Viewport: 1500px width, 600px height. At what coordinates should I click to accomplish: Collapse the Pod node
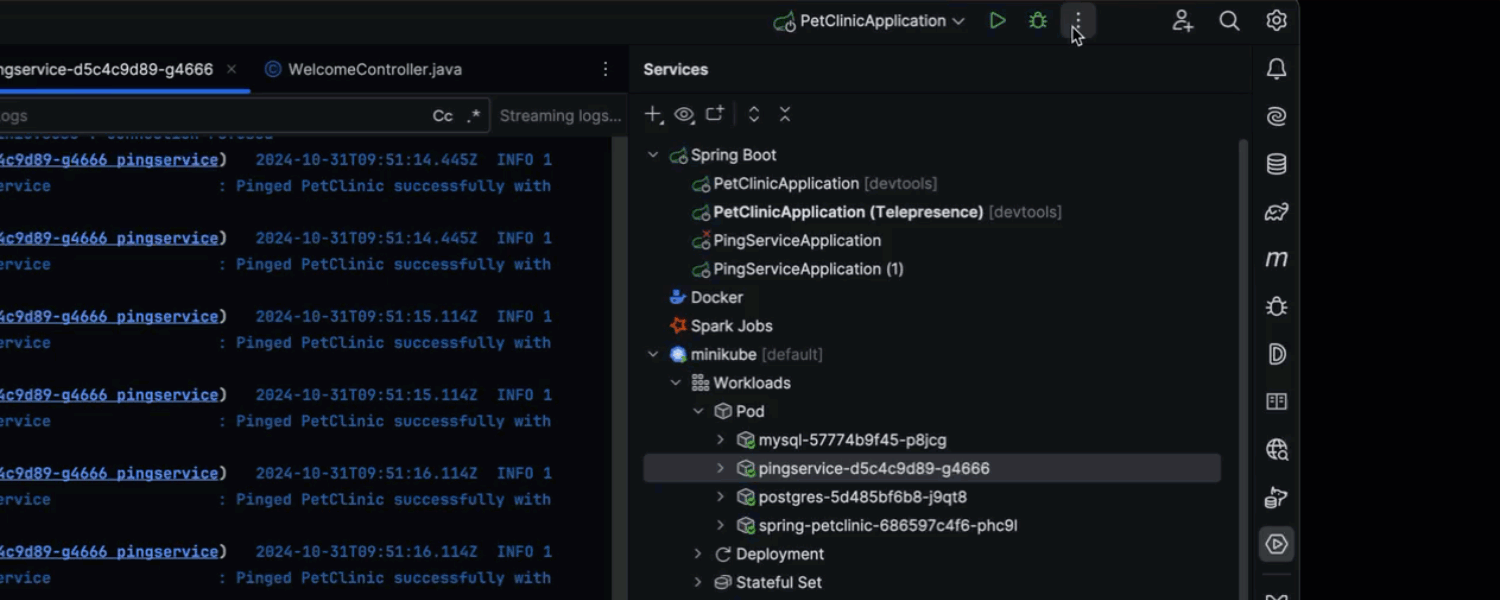tap(698, 411)
